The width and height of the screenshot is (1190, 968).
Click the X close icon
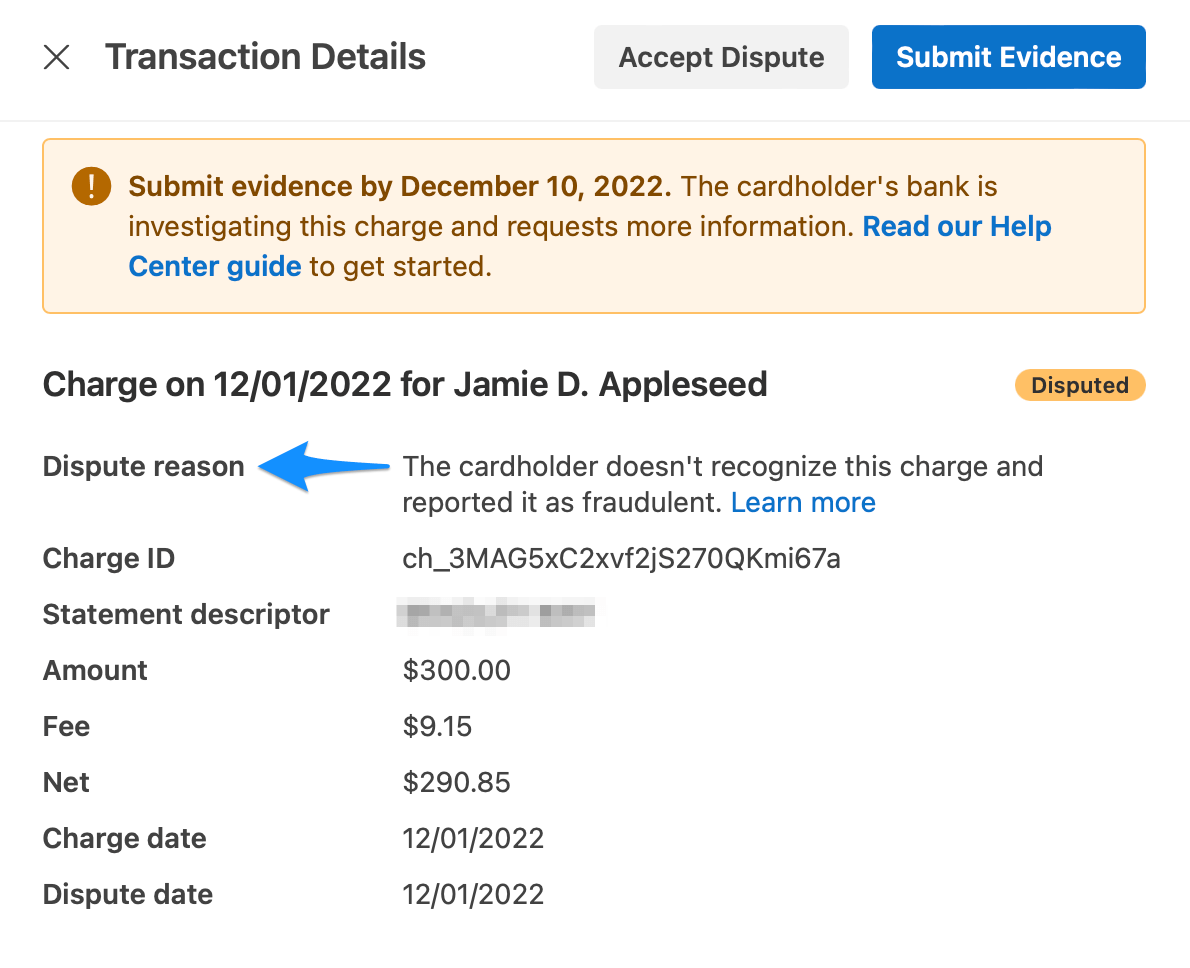tap(57, 57)
